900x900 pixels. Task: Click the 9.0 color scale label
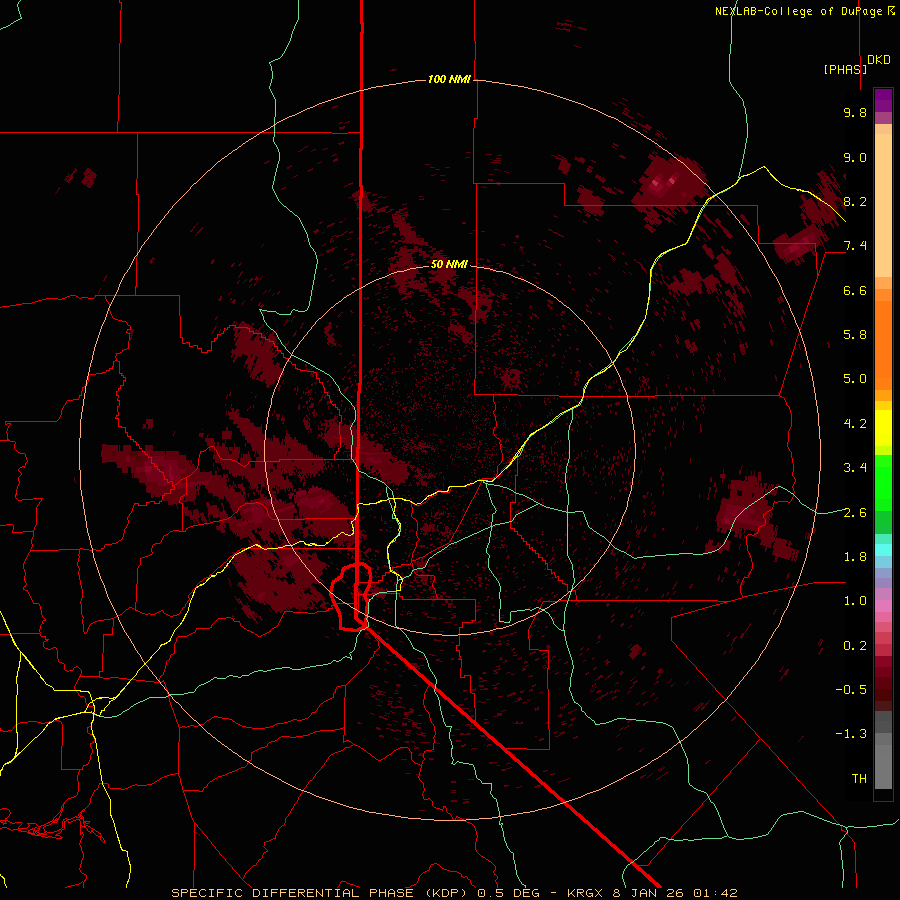tap(855, 157)
